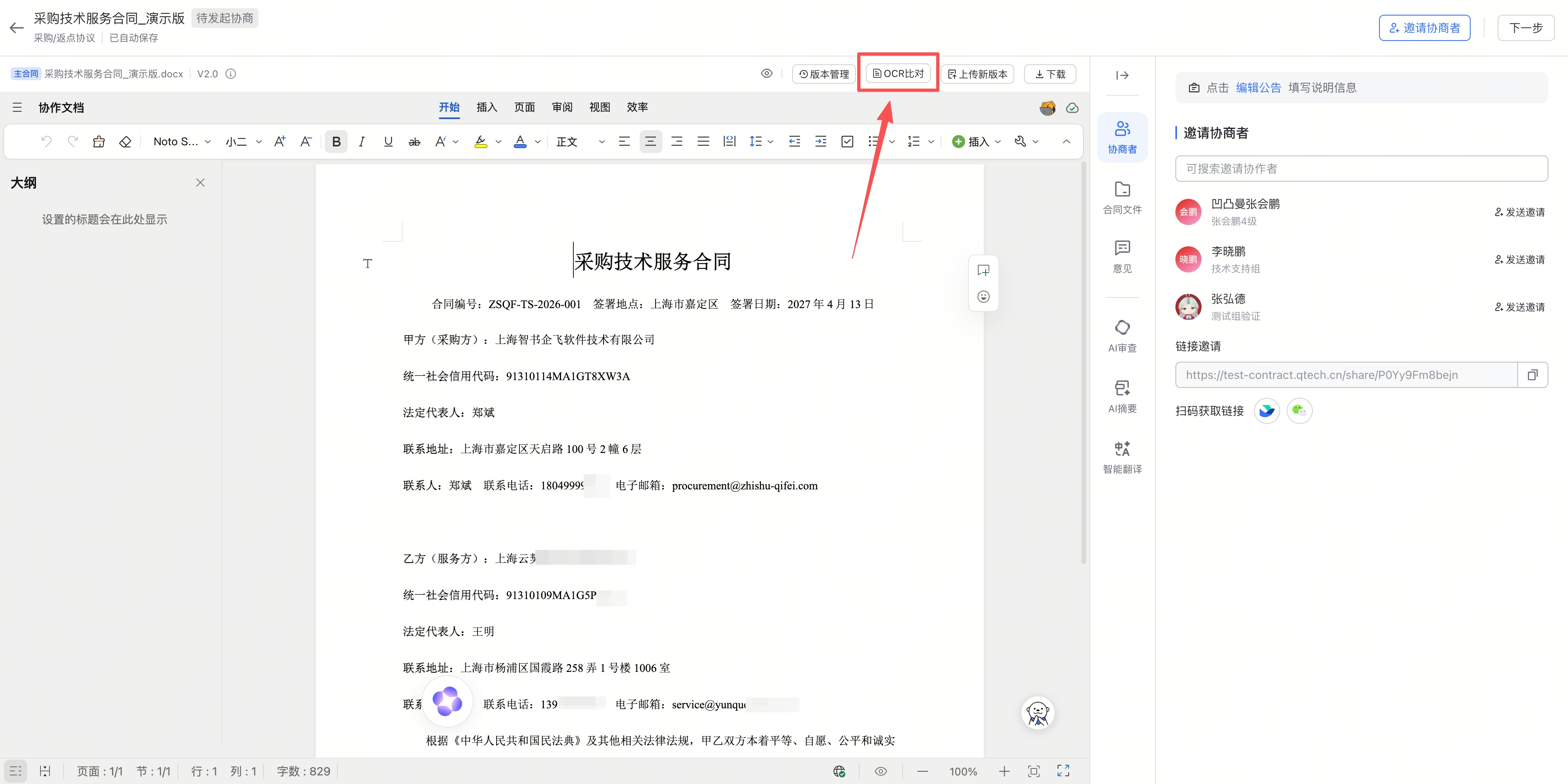Click OCR比对 button
The image size is (1568, 784).
[x=899, y=74]
